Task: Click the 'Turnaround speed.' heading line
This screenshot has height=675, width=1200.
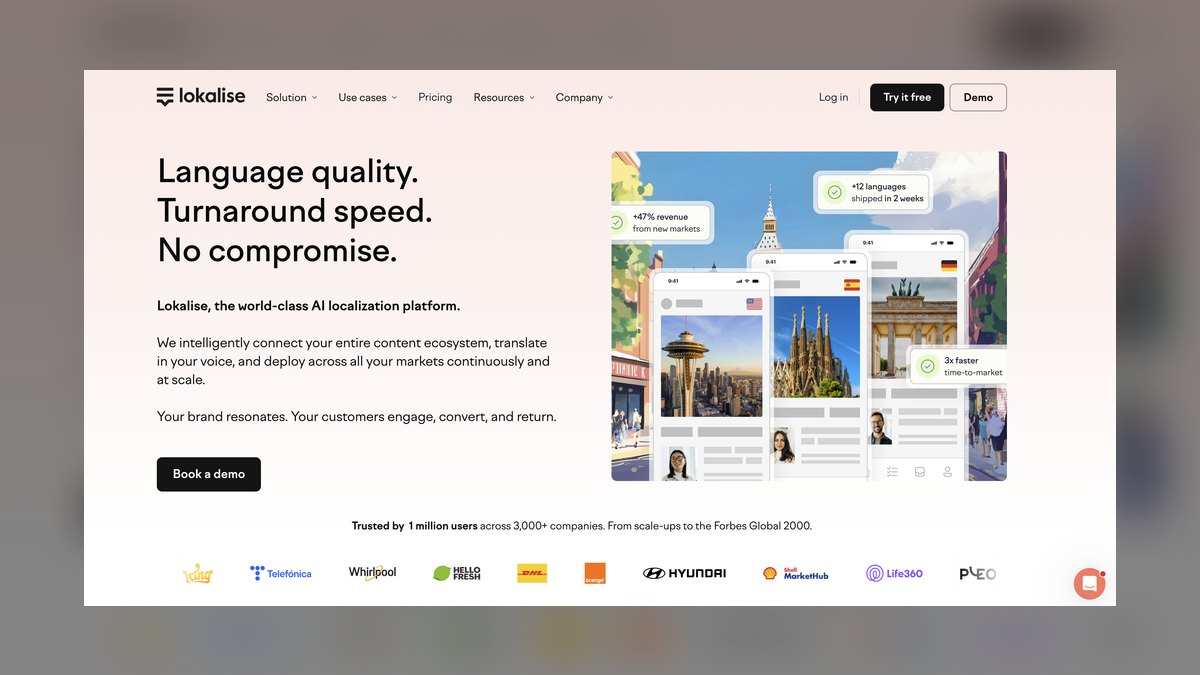Action: point(295,211)
